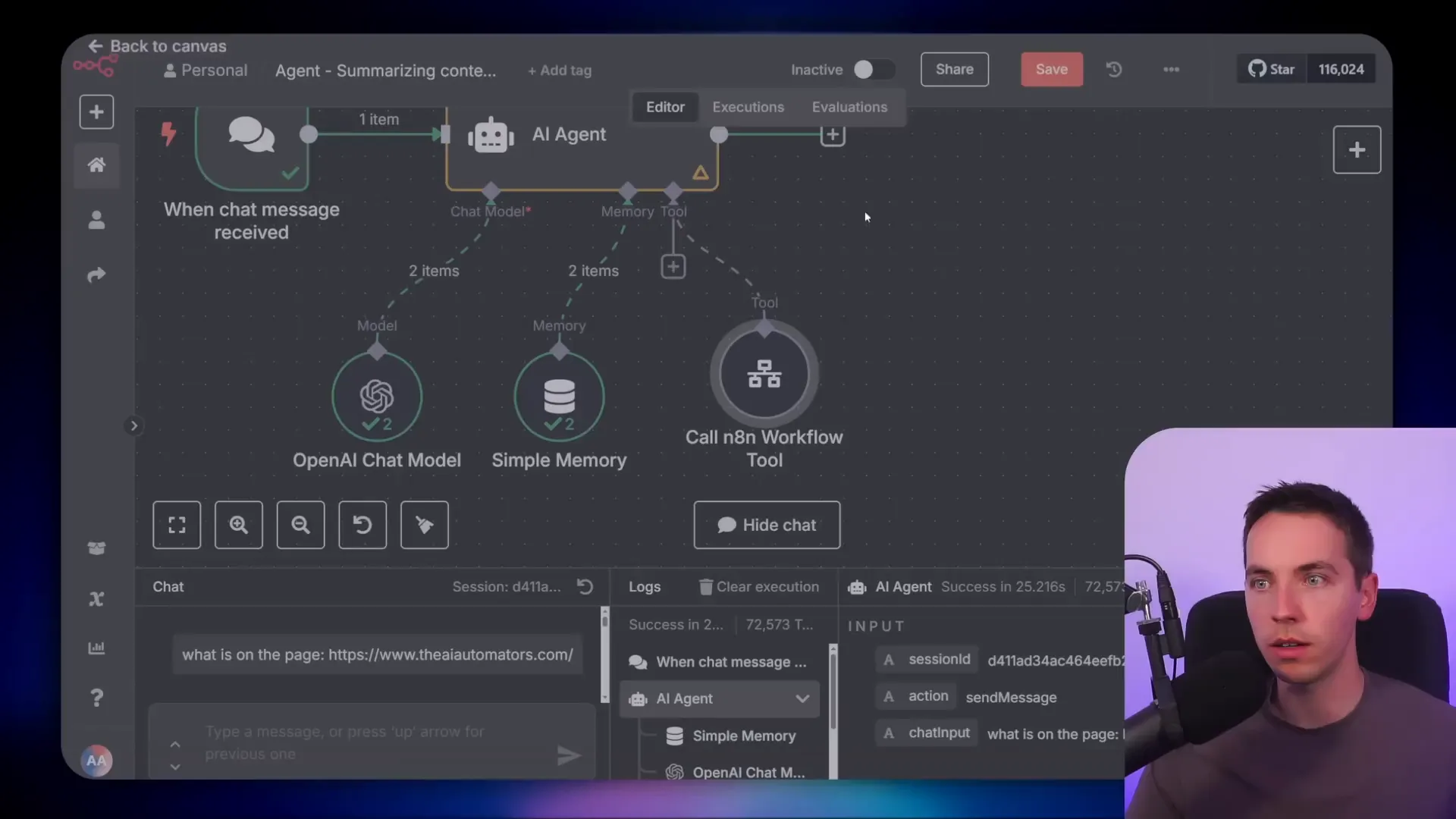Image resolution: width=1456 pixels, height=819 pixels.
Task: Click the reset zoom button
Action: (x=362, y=525)
